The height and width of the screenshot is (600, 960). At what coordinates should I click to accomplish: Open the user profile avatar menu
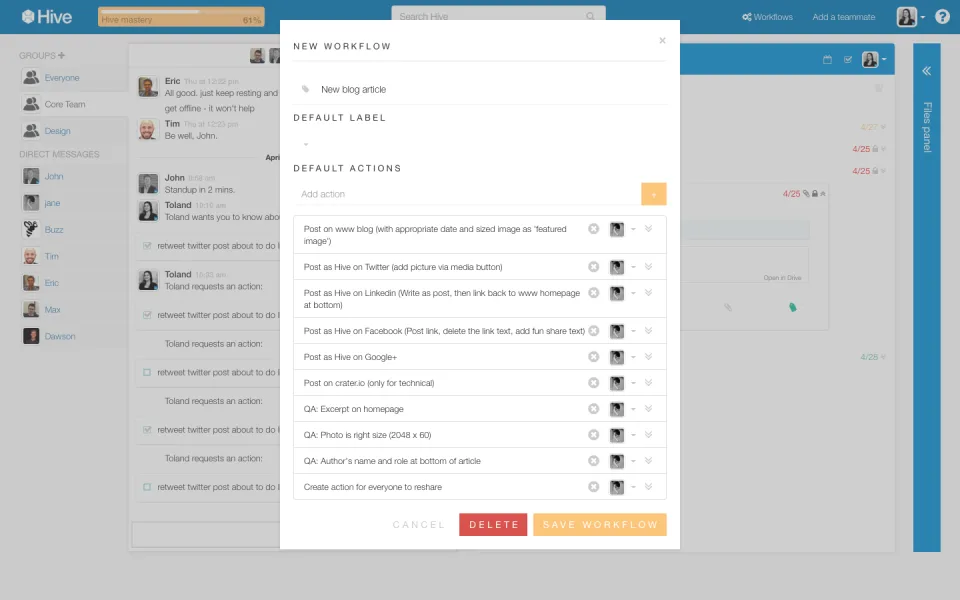pyautogui.click(x=910, y=17)
